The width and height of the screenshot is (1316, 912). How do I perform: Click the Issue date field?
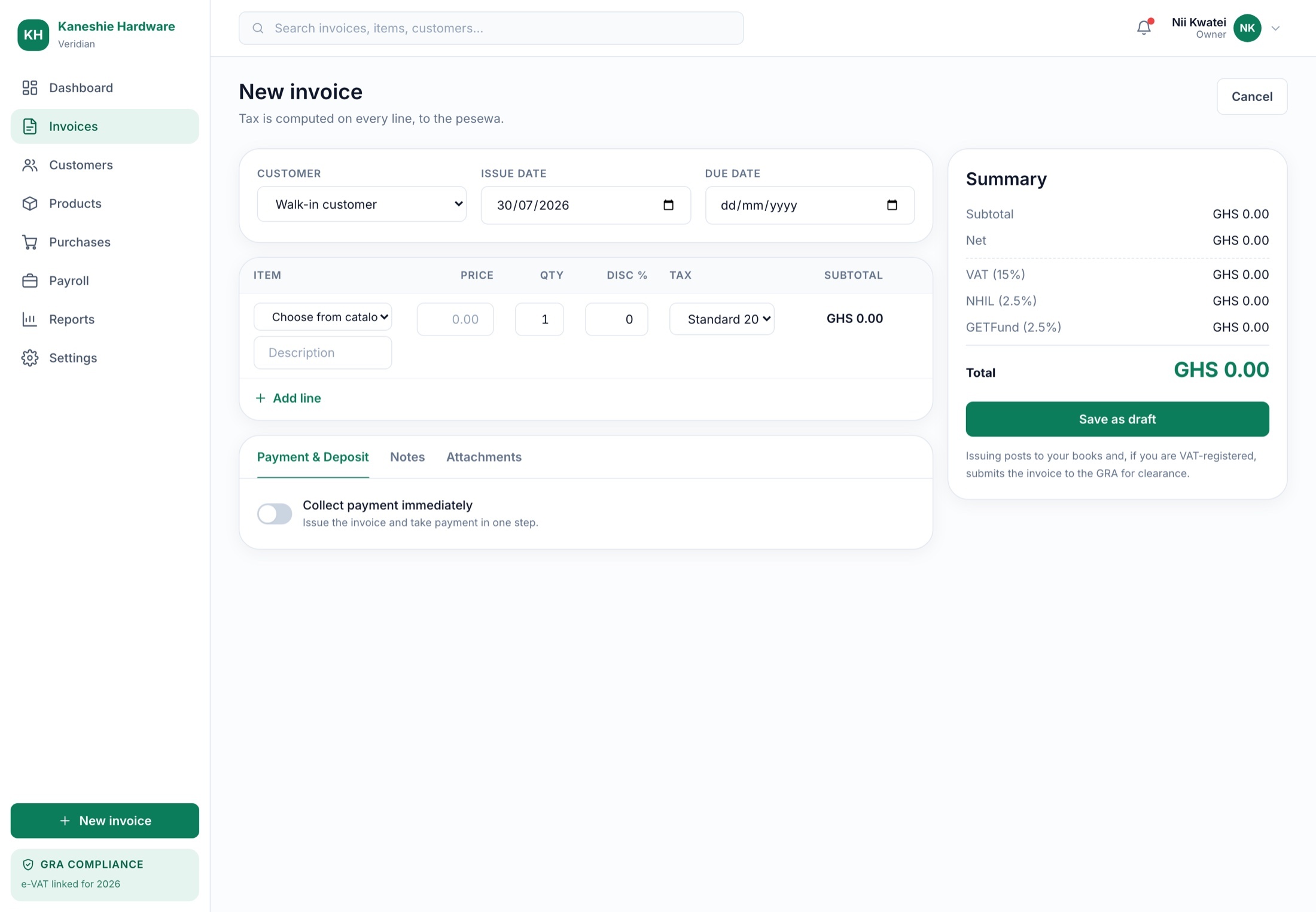586,205
